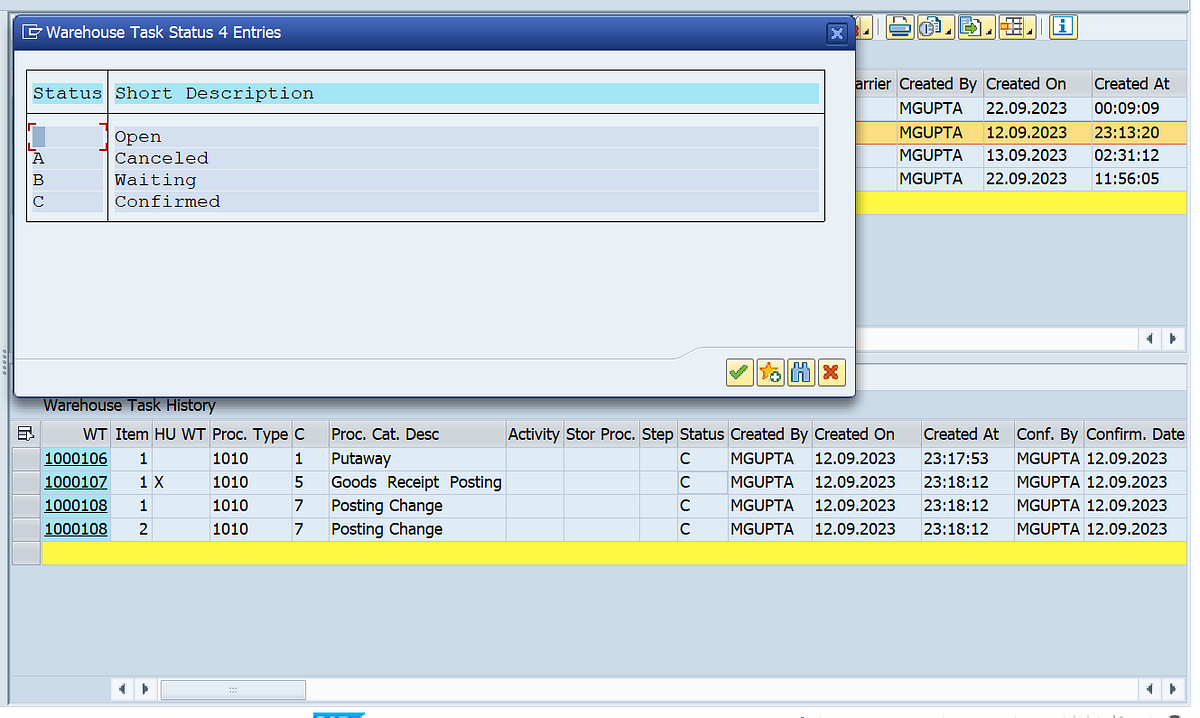Screen dimensions: 1200x718
Task: Select the row checkbox for WT 1000106
Action: tap(25, 458)
